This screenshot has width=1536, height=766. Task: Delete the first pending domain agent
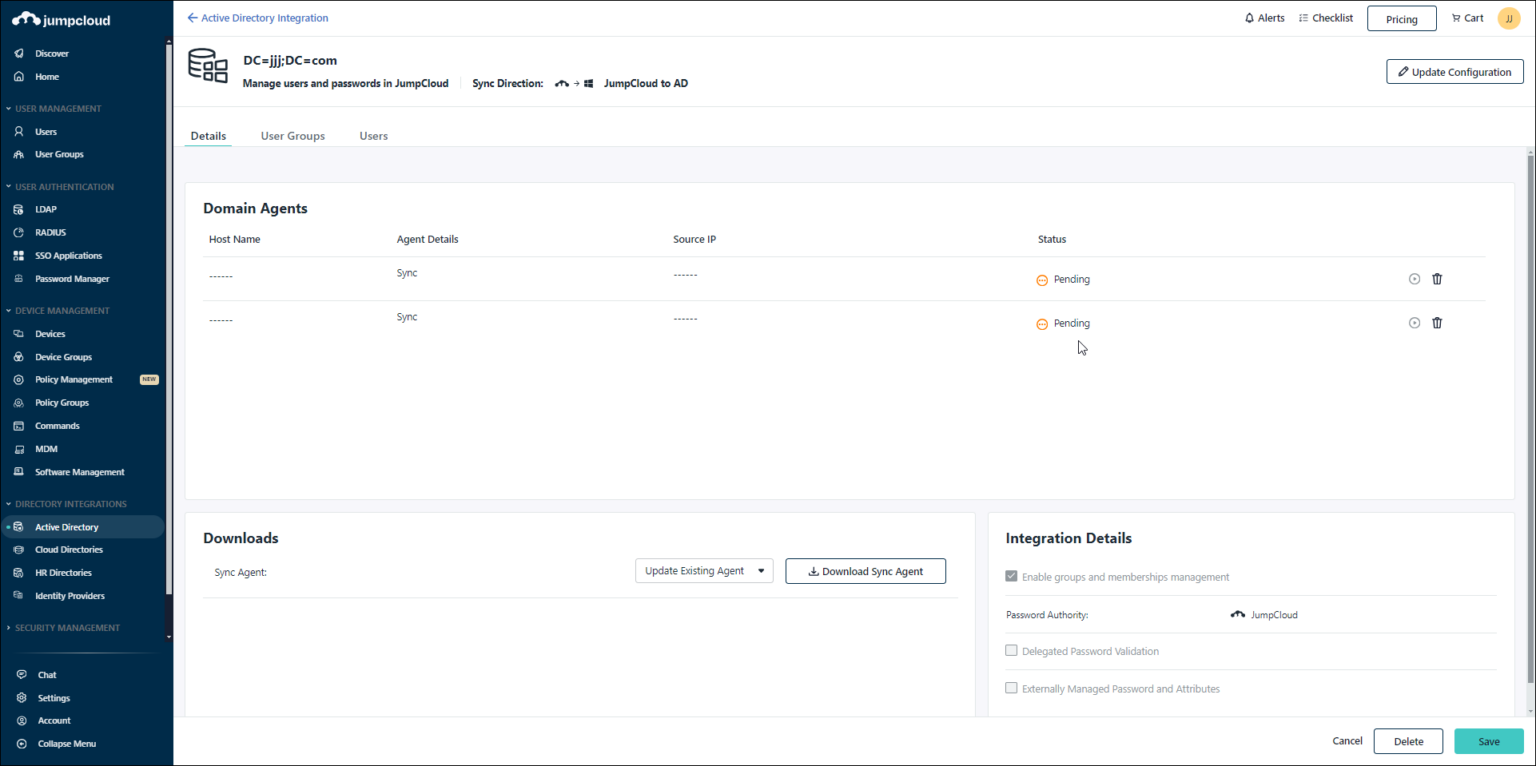click(1437, 279)
